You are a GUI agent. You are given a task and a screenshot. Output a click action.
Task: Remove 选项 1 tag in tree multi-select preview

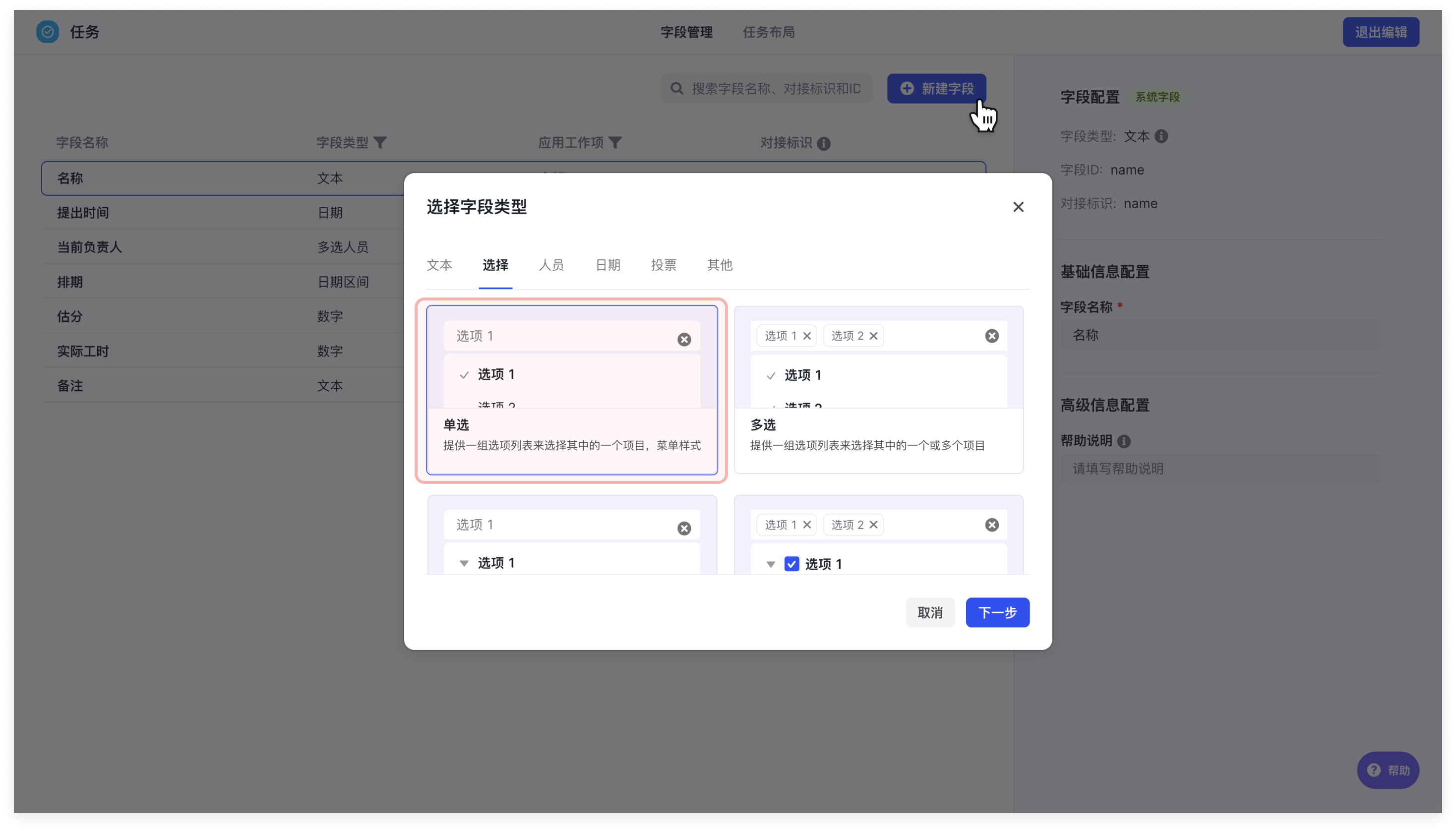pos(806,525)
